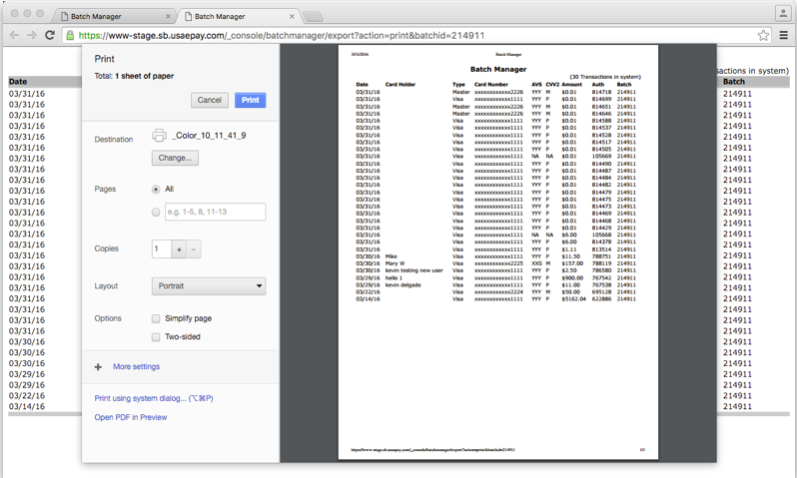Decrease copies with the minus button
Screen dimensions: 797x478
point(194,249)
